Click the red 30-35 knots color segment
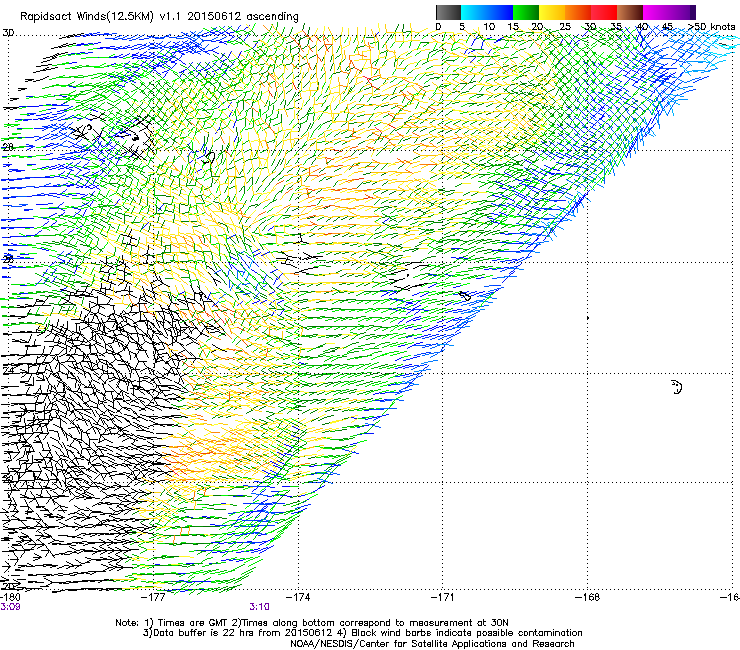This screenshot has width=740, height=650. (x=604, y=12)
